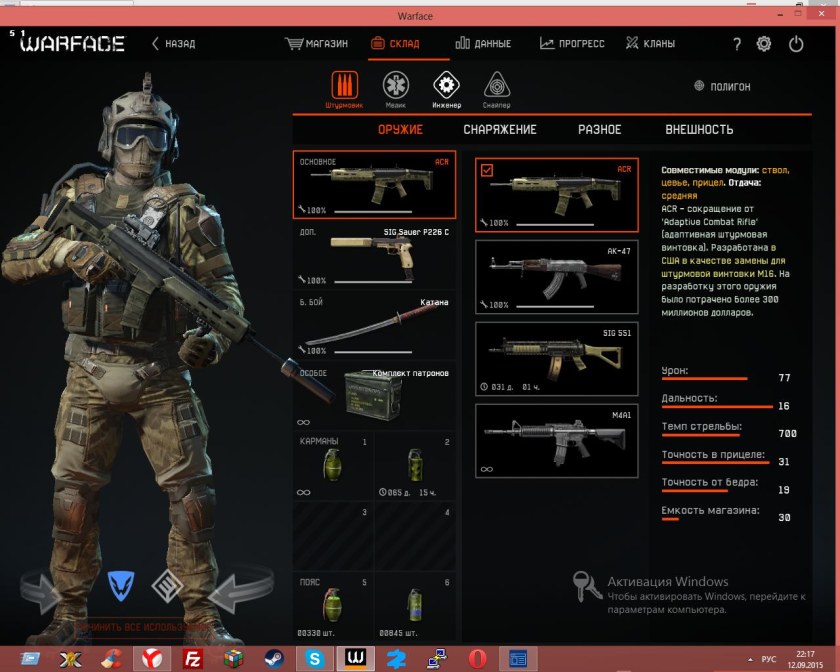Screen dimensions: 840x672
Task: Open Opera browser from taskbar
Action: click(477, 659)
